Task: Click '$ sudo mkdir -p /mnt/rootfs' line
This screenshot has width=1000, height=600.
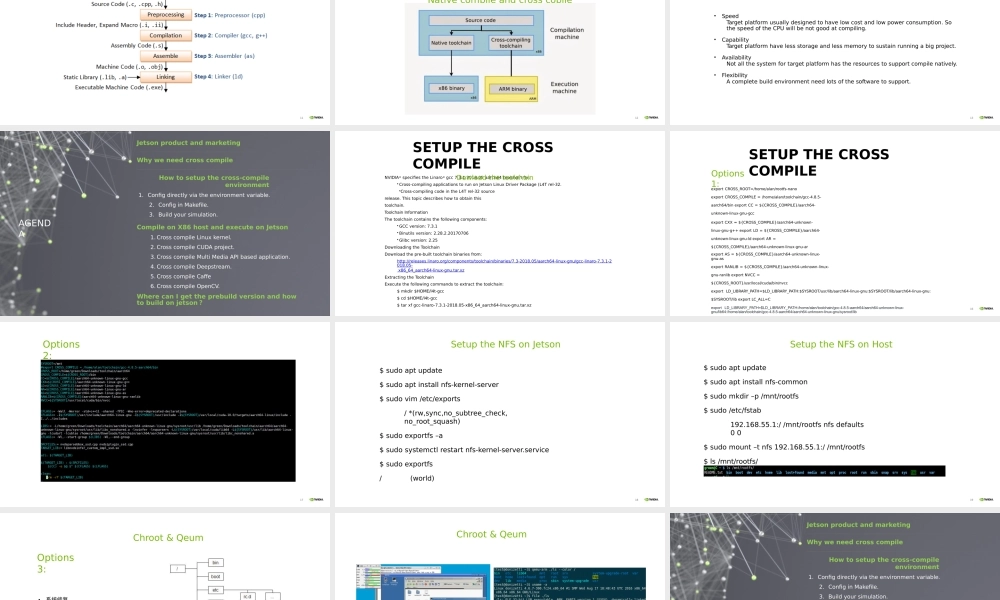Action: pyautogui.click(x=751, y=396)
